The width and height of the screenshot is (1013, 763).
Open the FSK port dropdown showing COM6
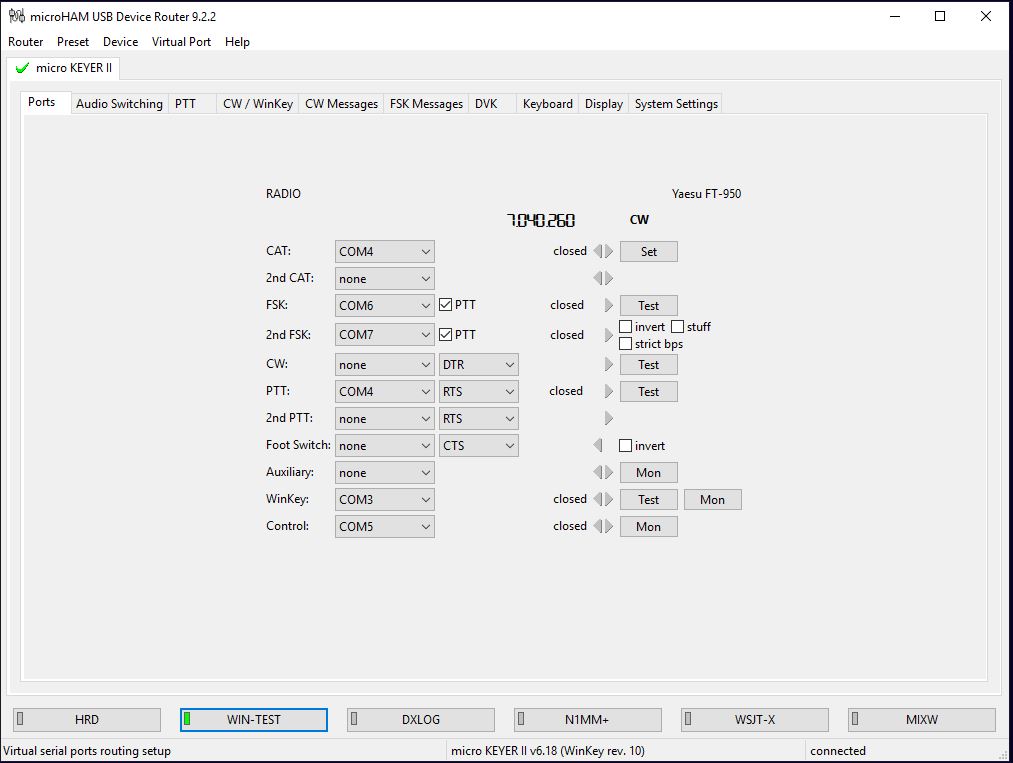[x=384, y=306]
